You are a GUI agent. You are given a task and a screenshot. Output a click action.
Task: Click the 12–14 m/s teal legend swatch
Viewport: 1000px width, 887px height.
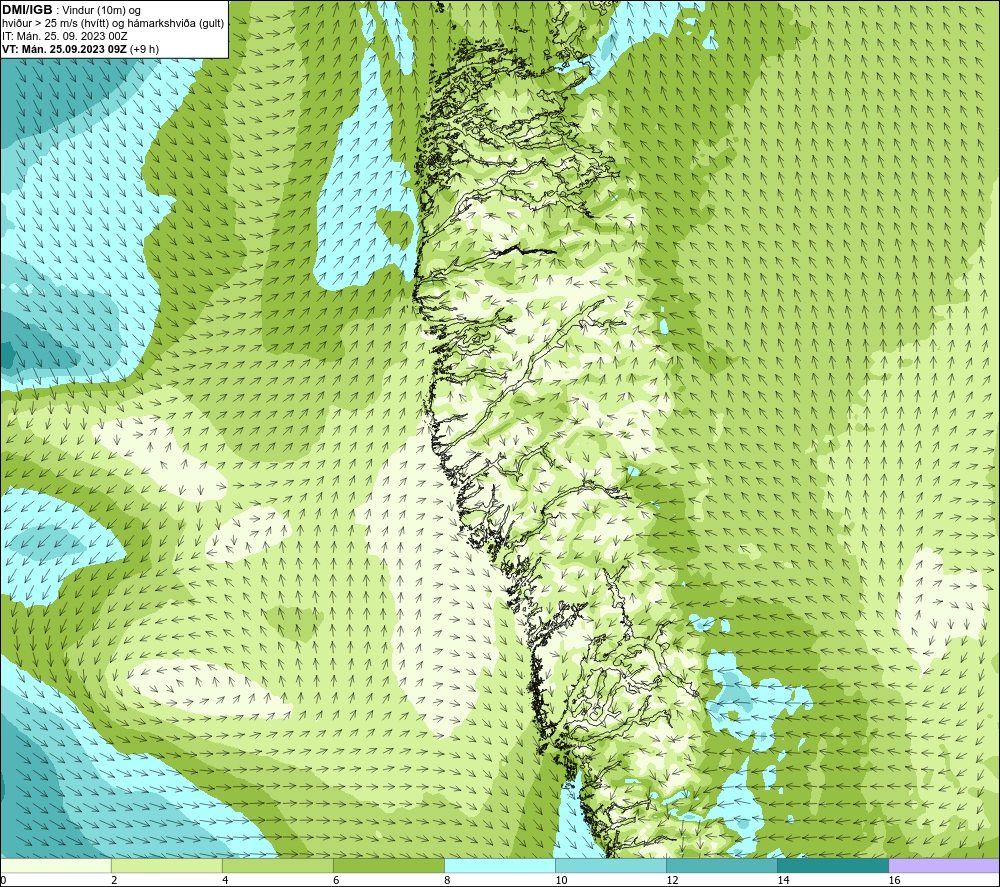click(722, 865)
